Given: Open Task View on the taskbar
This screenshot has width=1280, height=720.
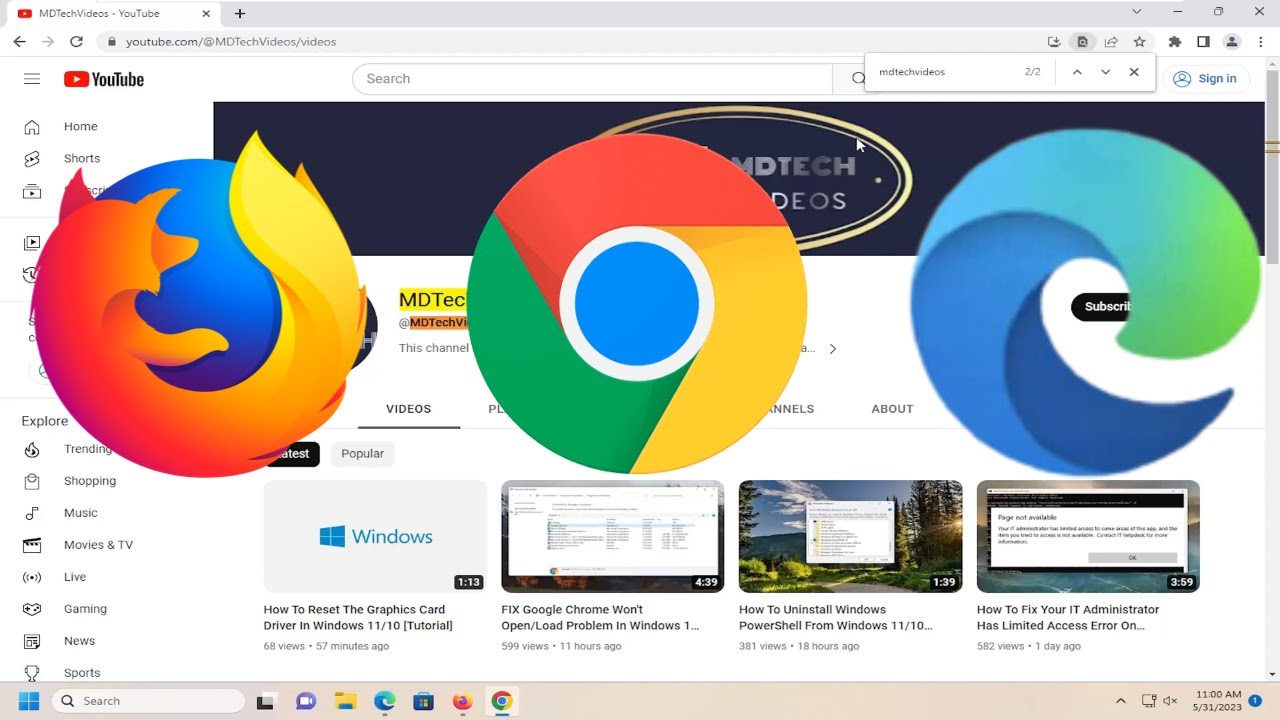Looking at the screenshot, I should (265, 701).
